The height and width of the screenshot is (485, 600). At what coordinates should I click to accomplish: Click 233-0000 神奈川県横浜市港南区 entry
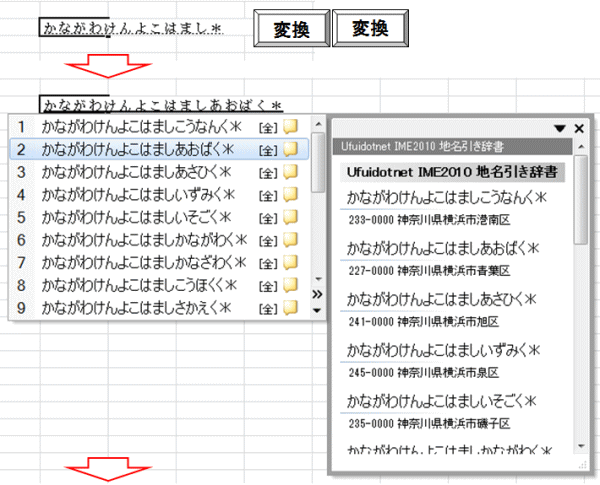click(429, 220)
